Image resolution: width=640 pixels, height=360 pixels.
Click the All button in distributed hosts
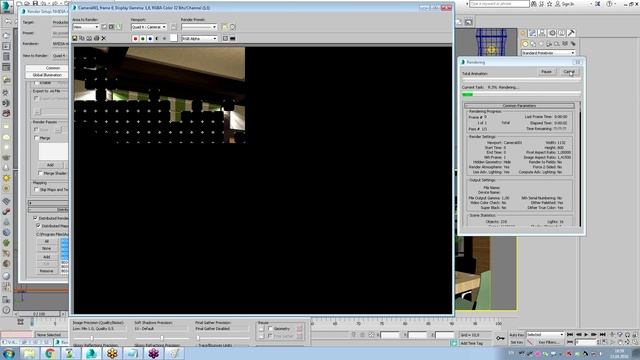point(47,241)
